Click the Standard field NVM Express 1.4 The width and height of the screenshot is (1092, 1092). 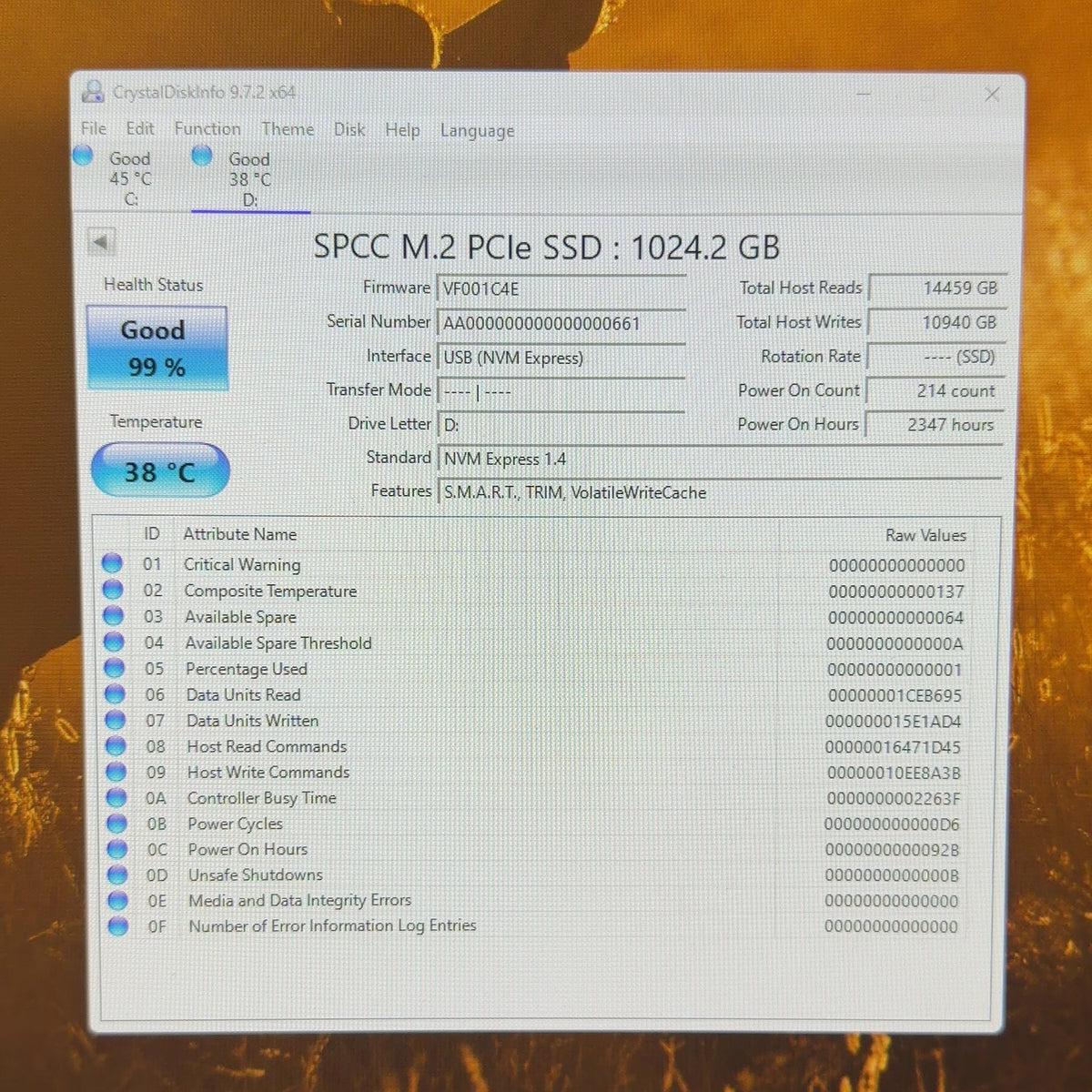tap(720, 459)
